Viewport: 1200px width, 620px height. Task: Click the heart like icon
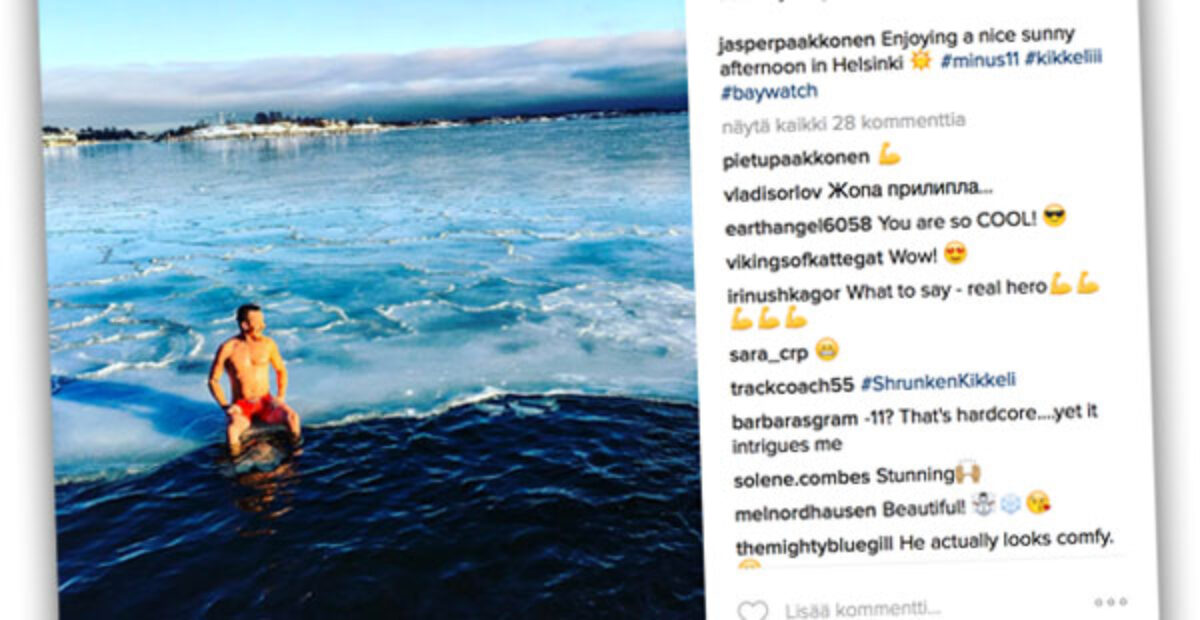752,610
